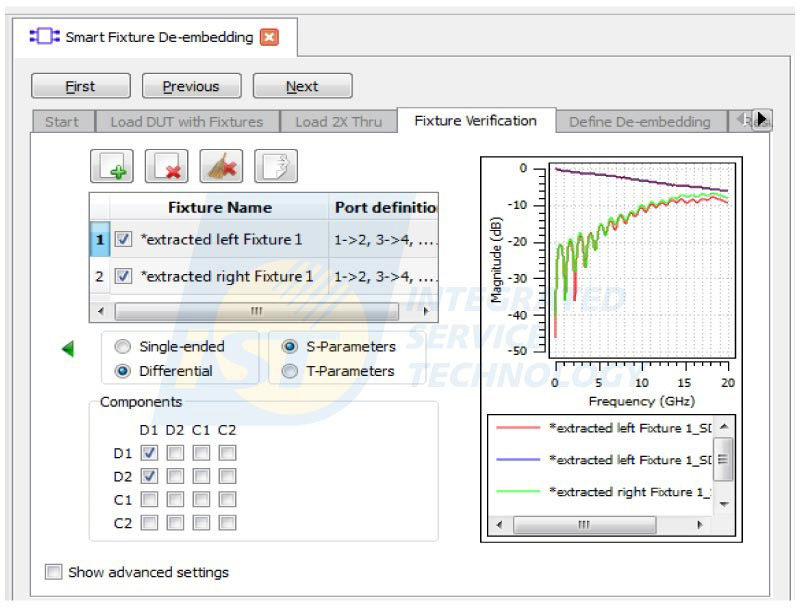The height and width of the screenshot is (608, 800).
Task: Click the remove fixture icon with red X
Action: coord(166,166)
